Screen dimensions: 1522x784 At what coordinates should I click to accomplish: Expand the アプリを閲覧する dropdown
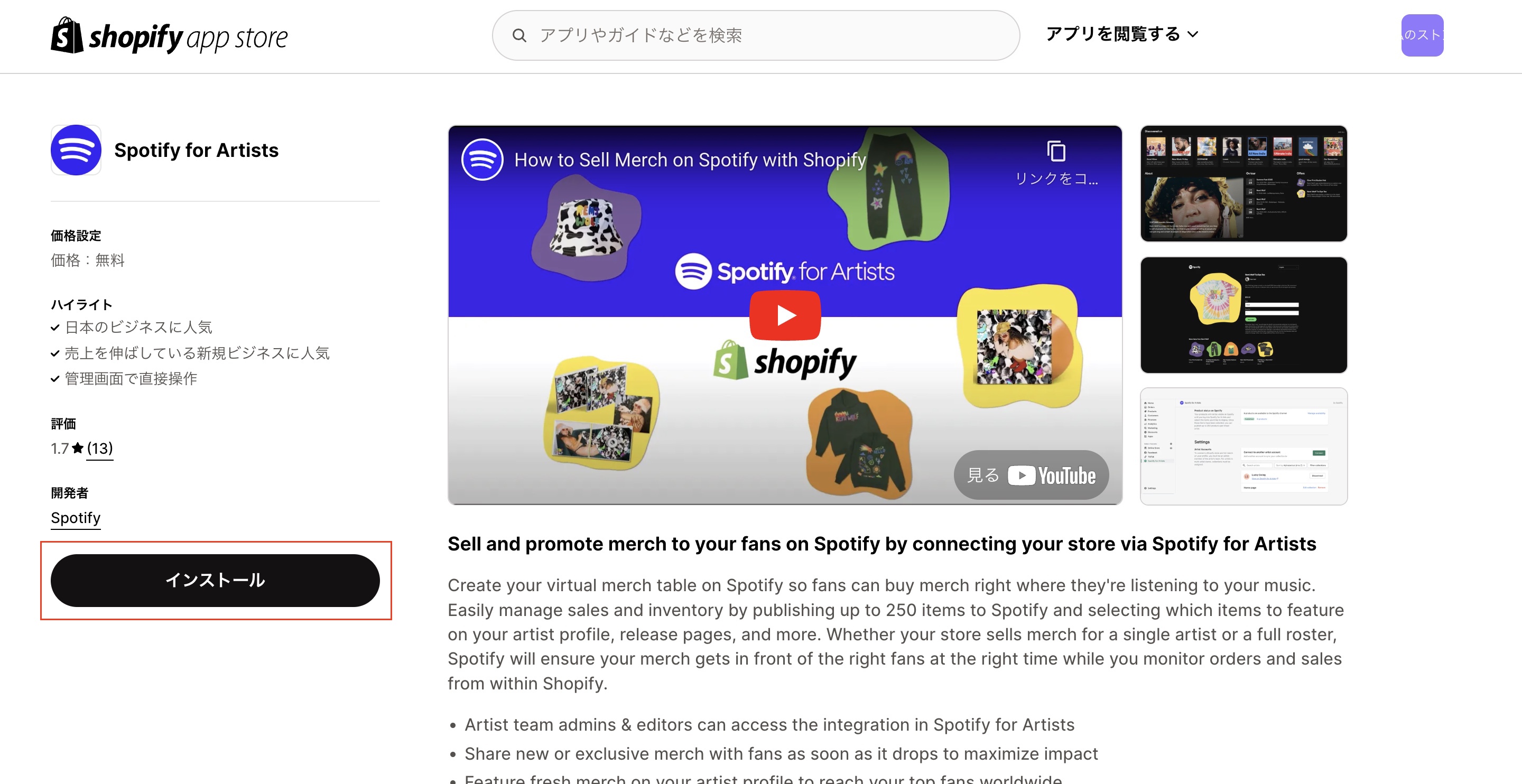1122,34
